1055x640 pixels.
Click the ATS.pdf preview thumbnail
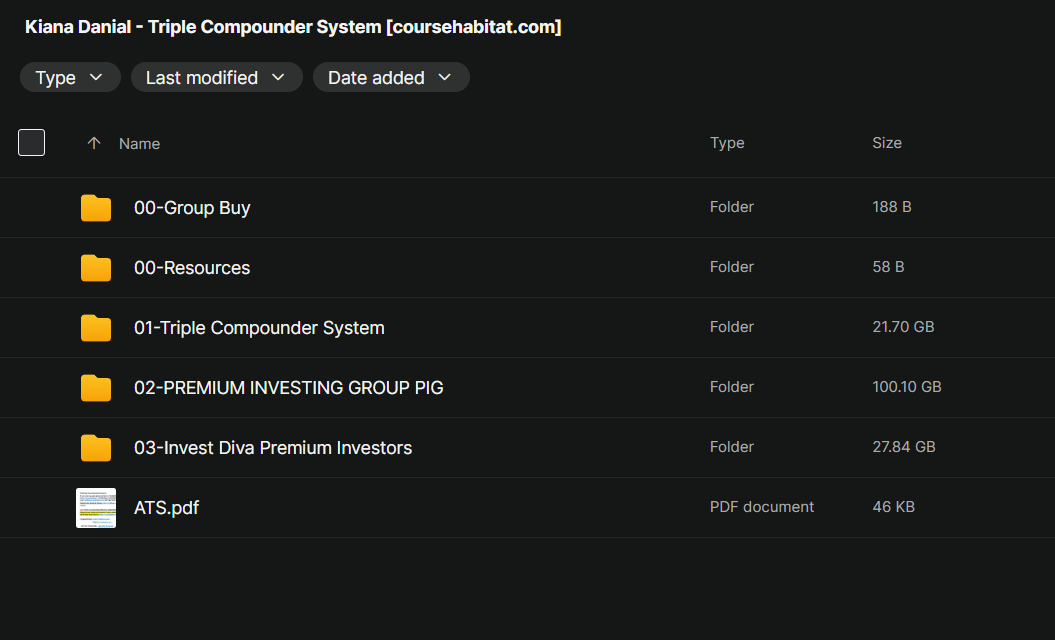[x=96, y=507]
